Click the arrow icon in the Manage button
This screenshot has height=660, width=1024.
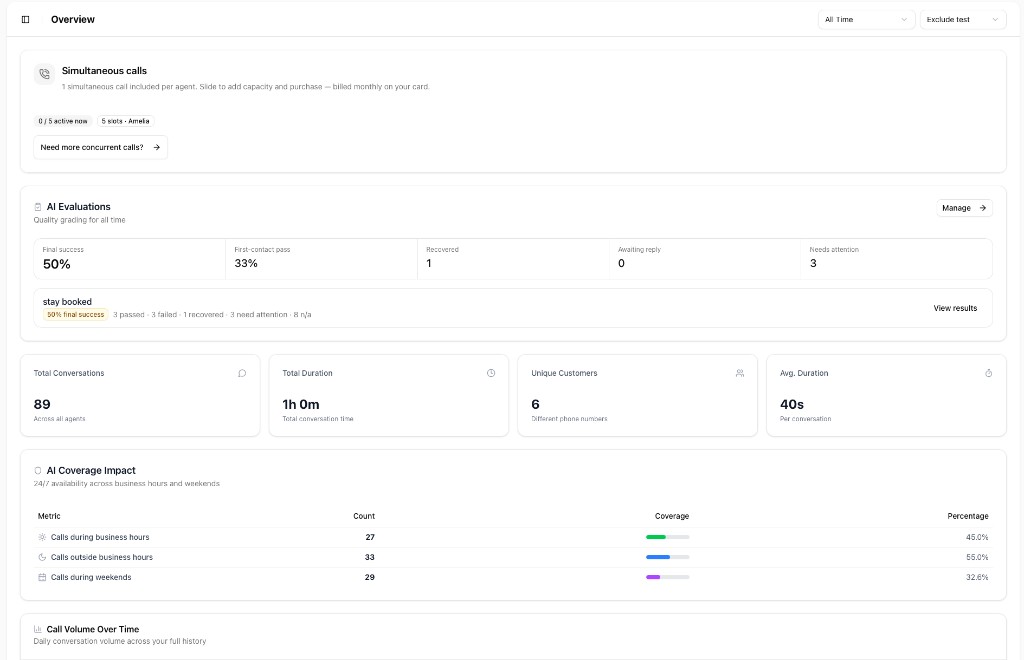point(982,208)
